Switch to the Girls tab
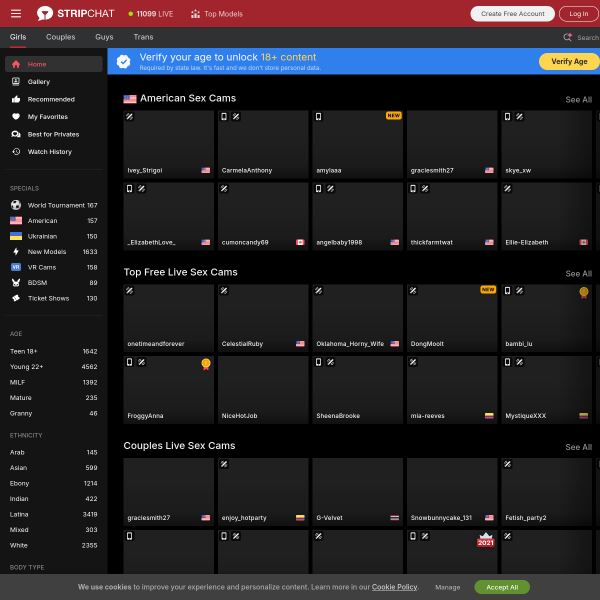This screenshot has height=600, width=600. tap(18, 37)
